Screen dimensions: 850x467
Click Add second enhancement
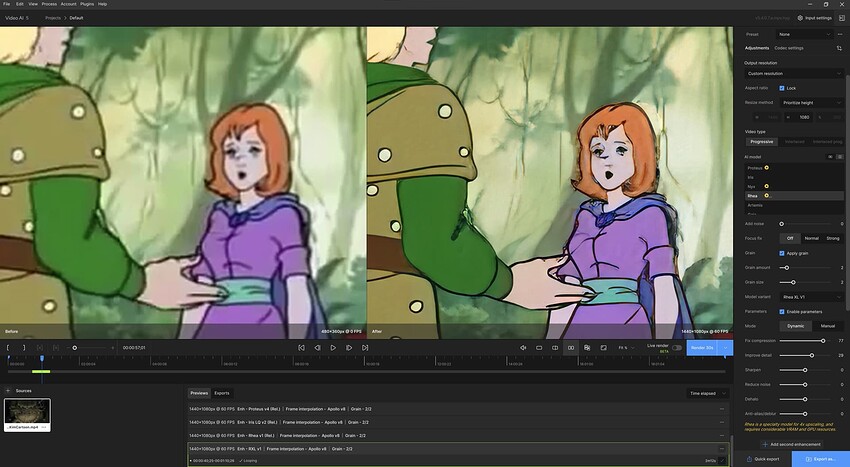(x=791, y=444)
